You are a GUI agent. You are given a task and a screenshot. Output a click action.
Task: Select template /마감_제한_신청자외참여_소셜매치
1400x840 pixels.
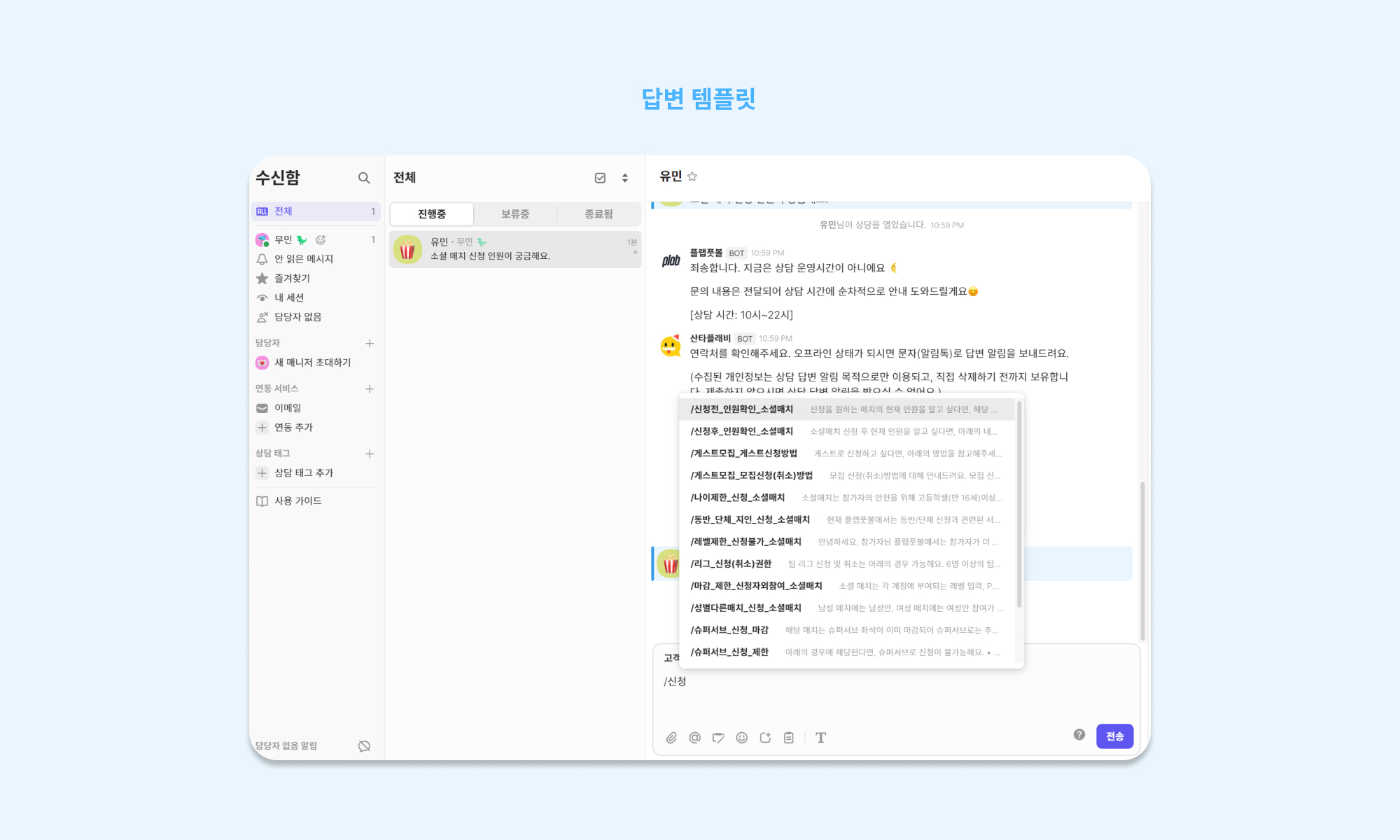pos(847,586)
